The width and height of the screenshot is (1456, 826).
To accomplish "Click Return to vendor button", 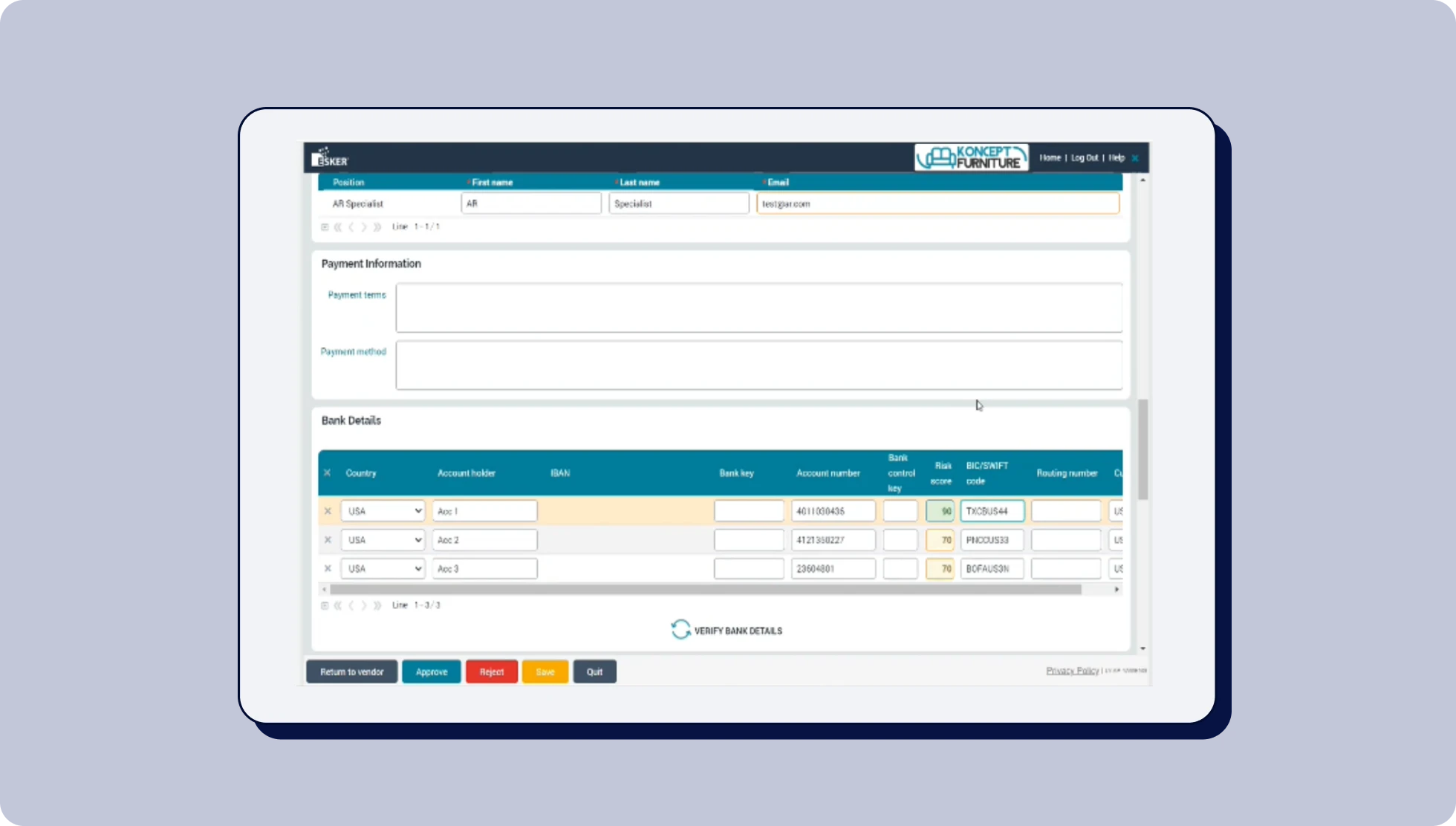I will click(351, 671).
